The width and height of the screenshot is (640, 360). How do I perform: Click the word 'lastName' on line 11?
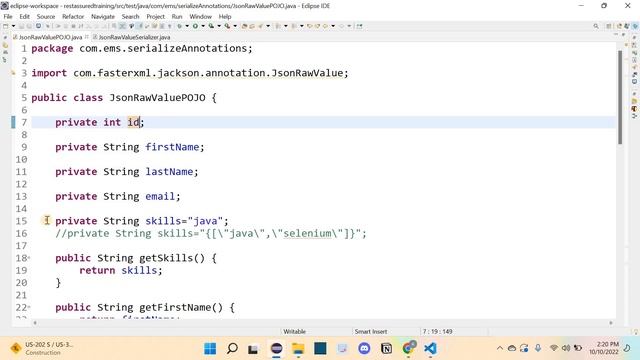169,171
